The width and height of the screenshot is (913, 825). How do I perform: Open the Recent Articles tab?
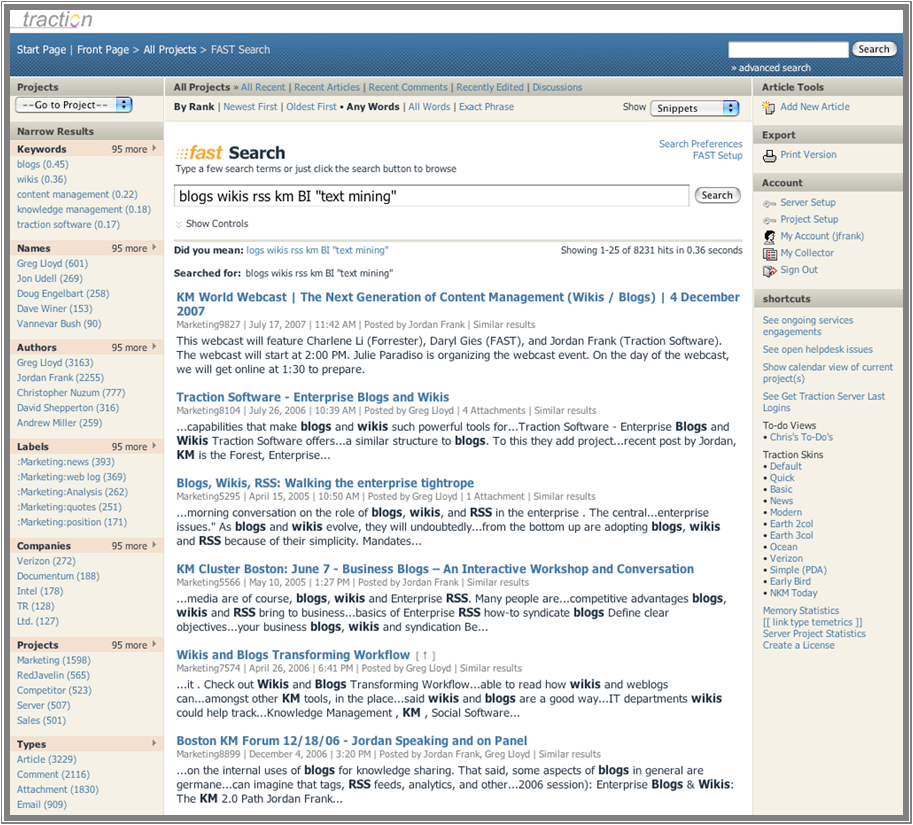point(327,88)
